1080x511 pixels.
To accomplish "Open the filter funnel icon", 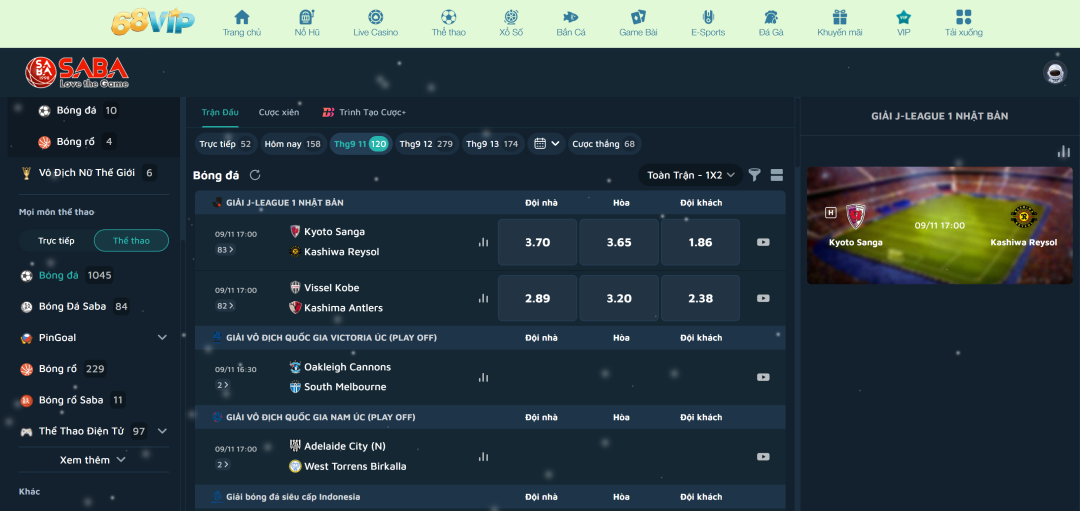I will pos(755,175).
